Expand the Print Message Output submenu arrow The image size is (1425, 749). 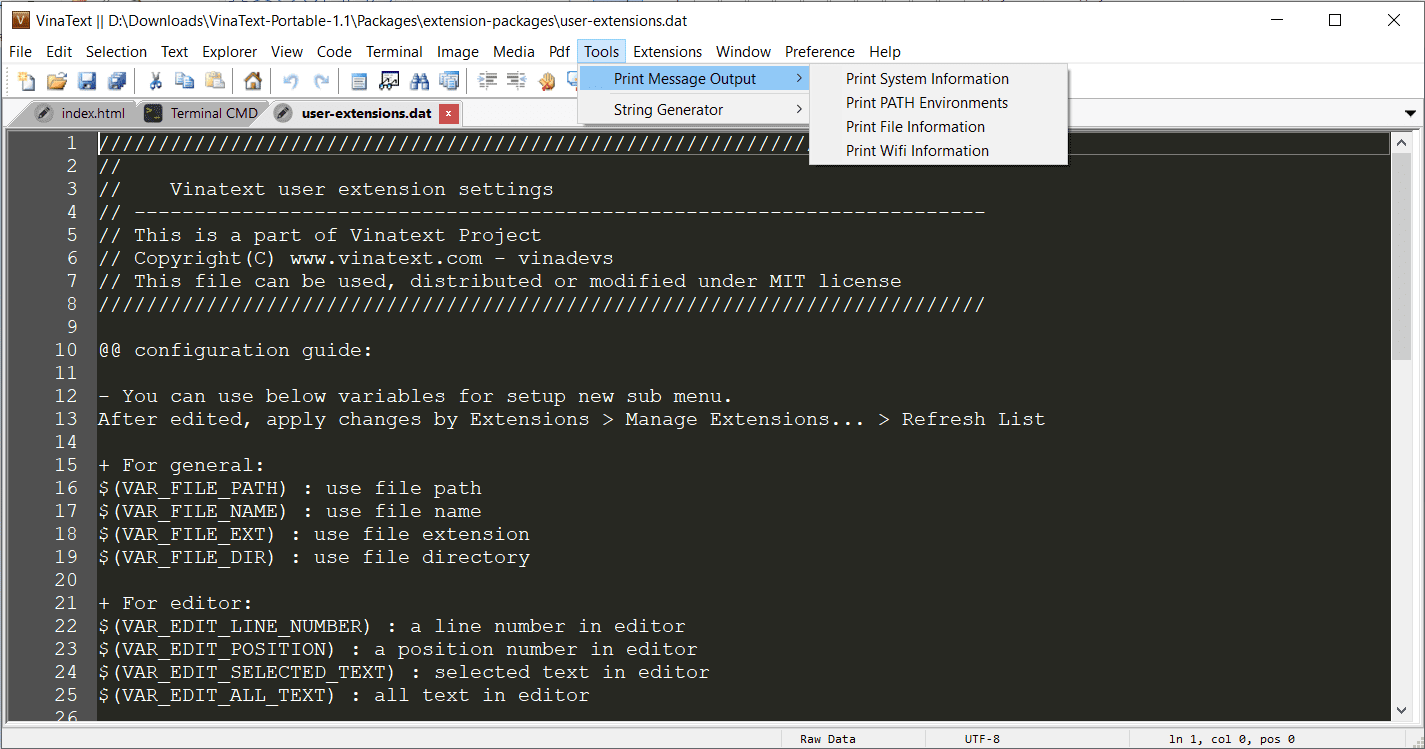point(799,79)
